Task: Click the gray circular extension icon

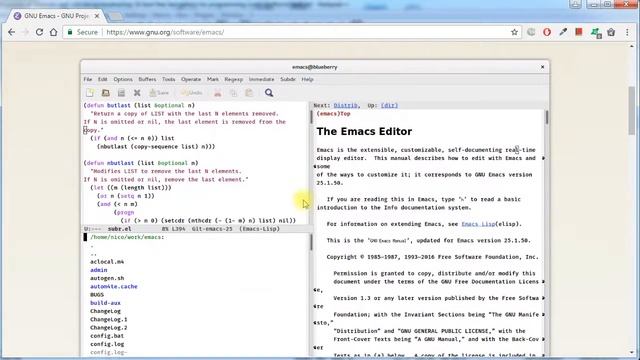Action: pos(531,32)
